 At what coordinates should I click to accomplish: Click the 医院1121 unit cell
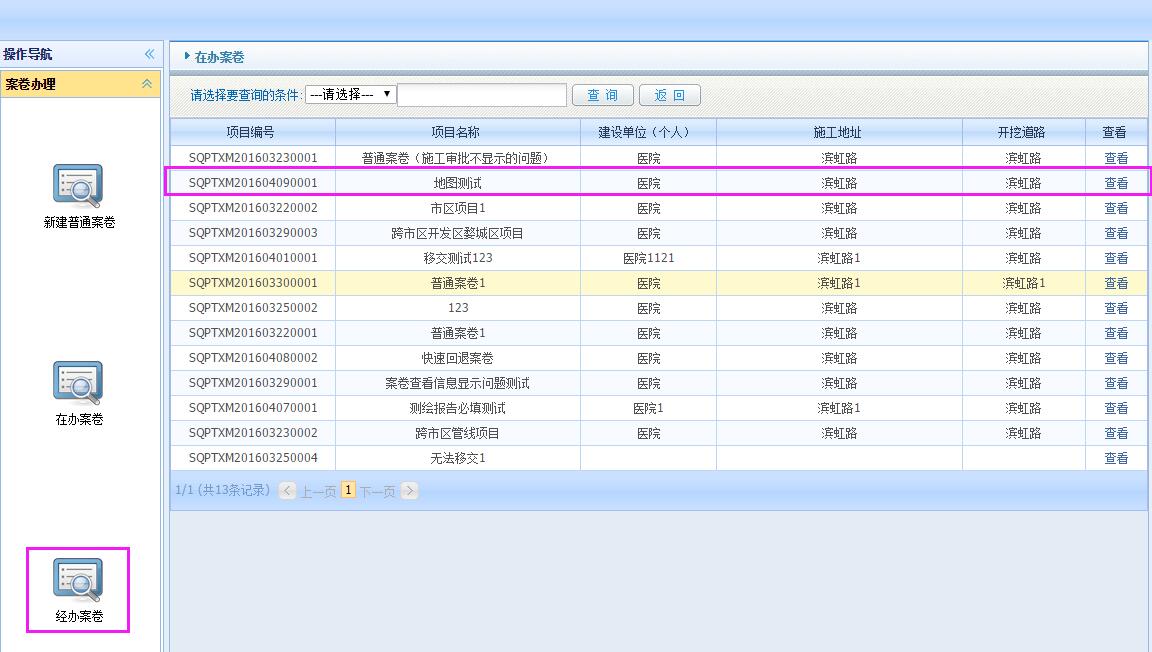pyautogui.click(x=648, y=258)
